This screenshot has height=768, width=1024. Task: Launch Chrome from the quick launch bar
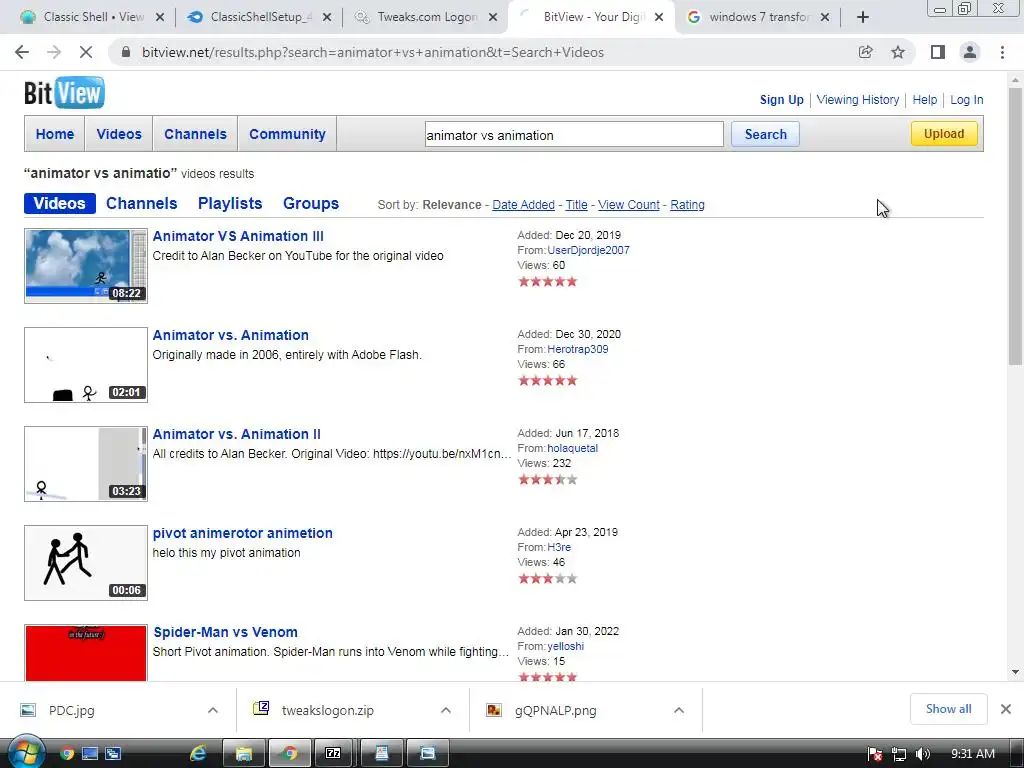67,754
